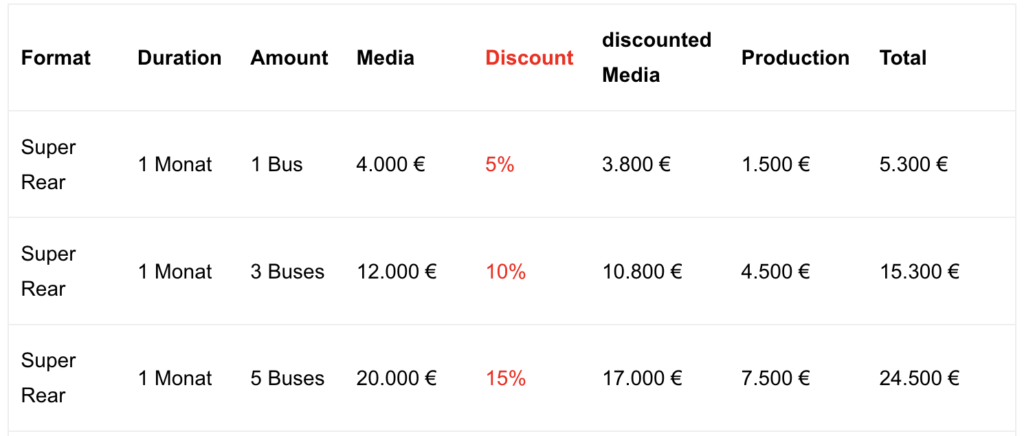
Task: Click the 1 Bus amount cell
Action: [x=277, y=164]
